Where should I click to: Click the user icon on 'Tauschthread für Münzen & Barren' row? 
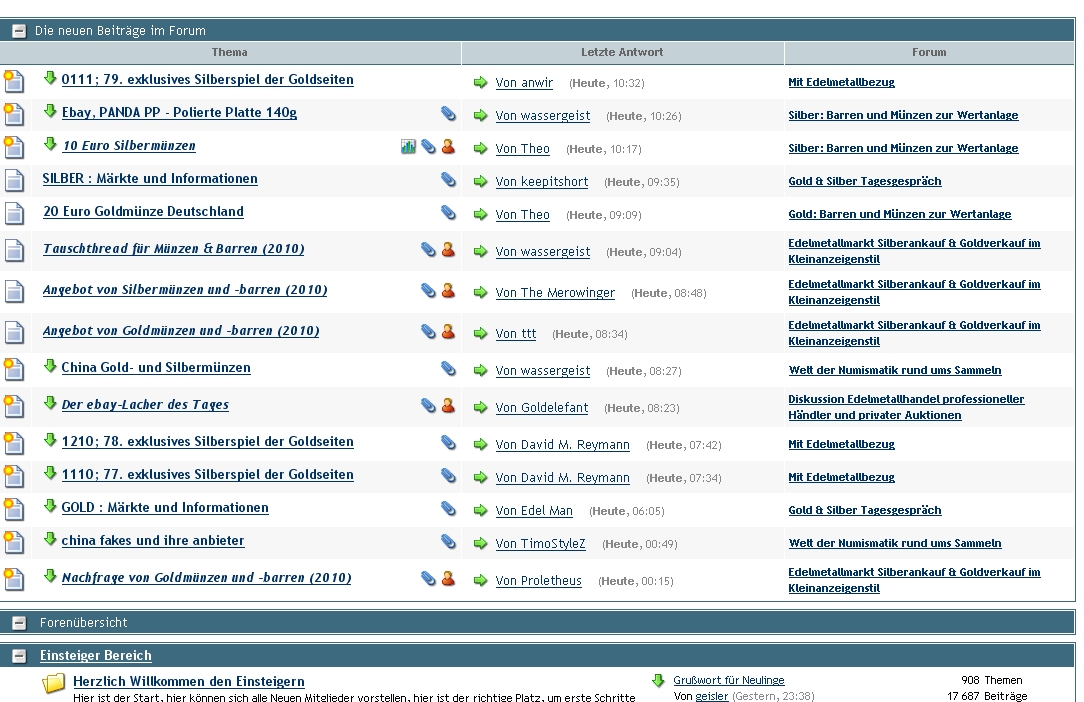449,250
